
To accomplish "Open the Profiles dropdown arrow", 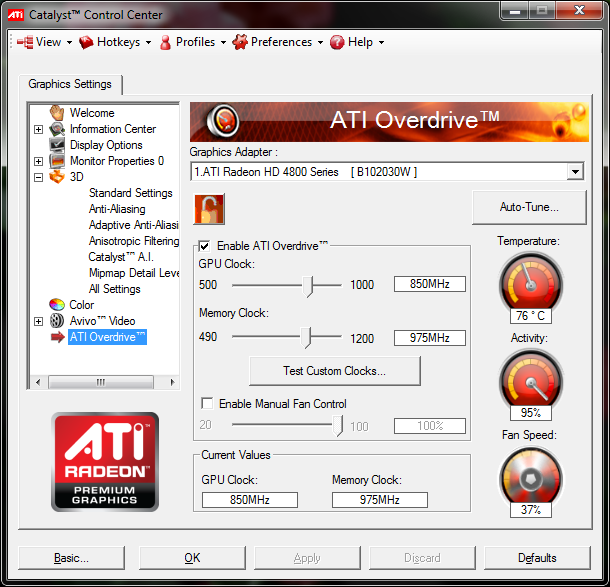I will (223, 42).
